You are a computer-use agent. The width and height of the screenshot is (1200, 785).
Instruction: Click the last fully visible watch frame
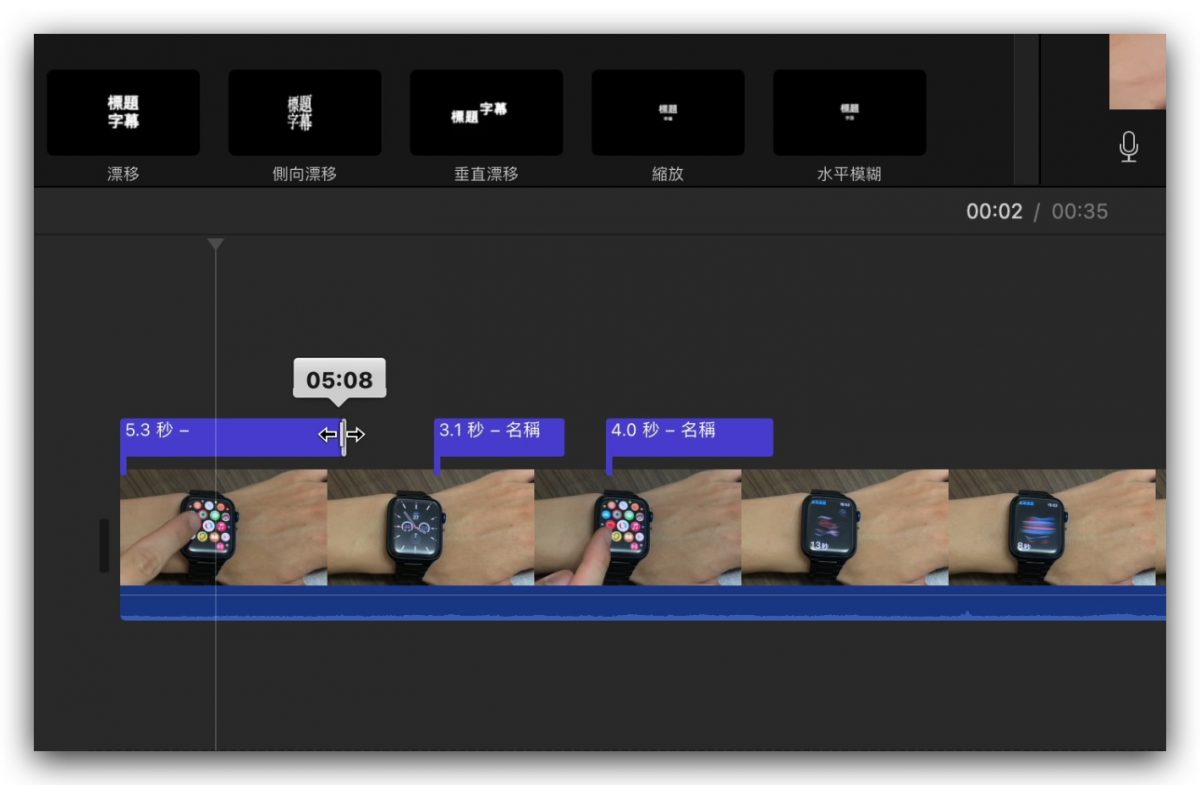1052,527
